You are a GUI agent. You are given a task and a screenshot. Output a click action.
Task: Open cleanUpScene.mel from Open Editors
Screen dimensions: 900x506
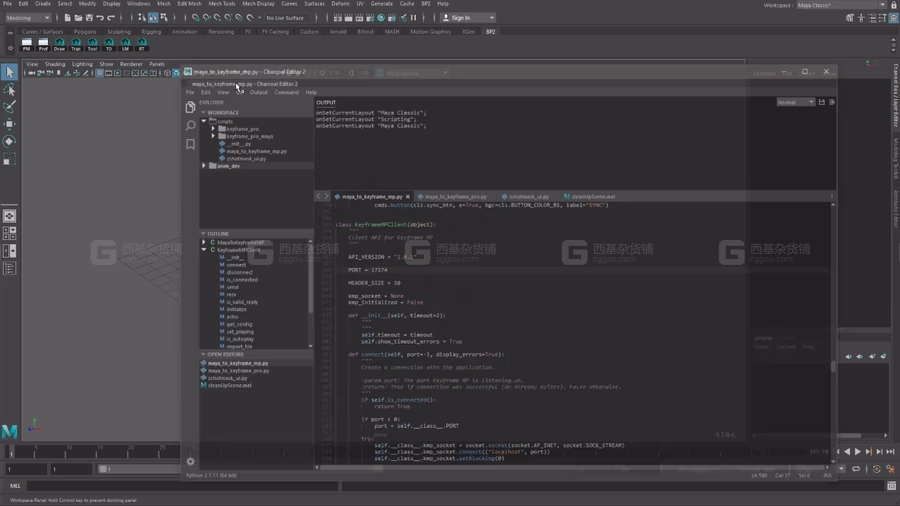click(x=230, y=386)
